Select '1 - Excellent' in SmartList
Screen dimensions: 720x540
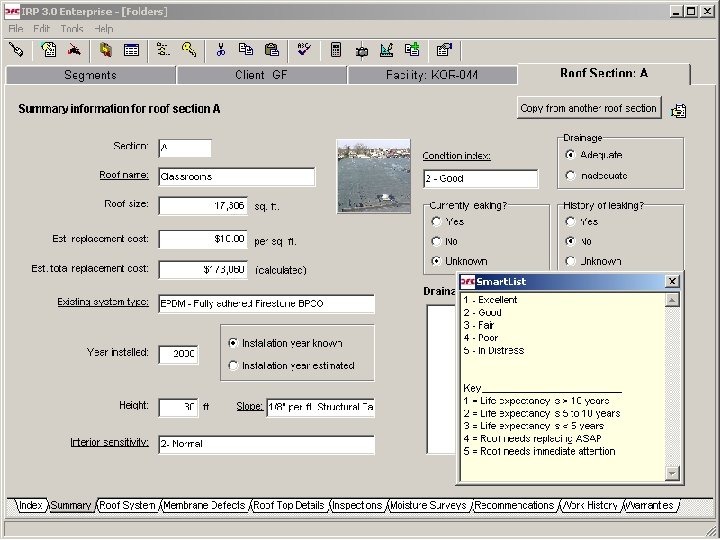pos(490,300)
